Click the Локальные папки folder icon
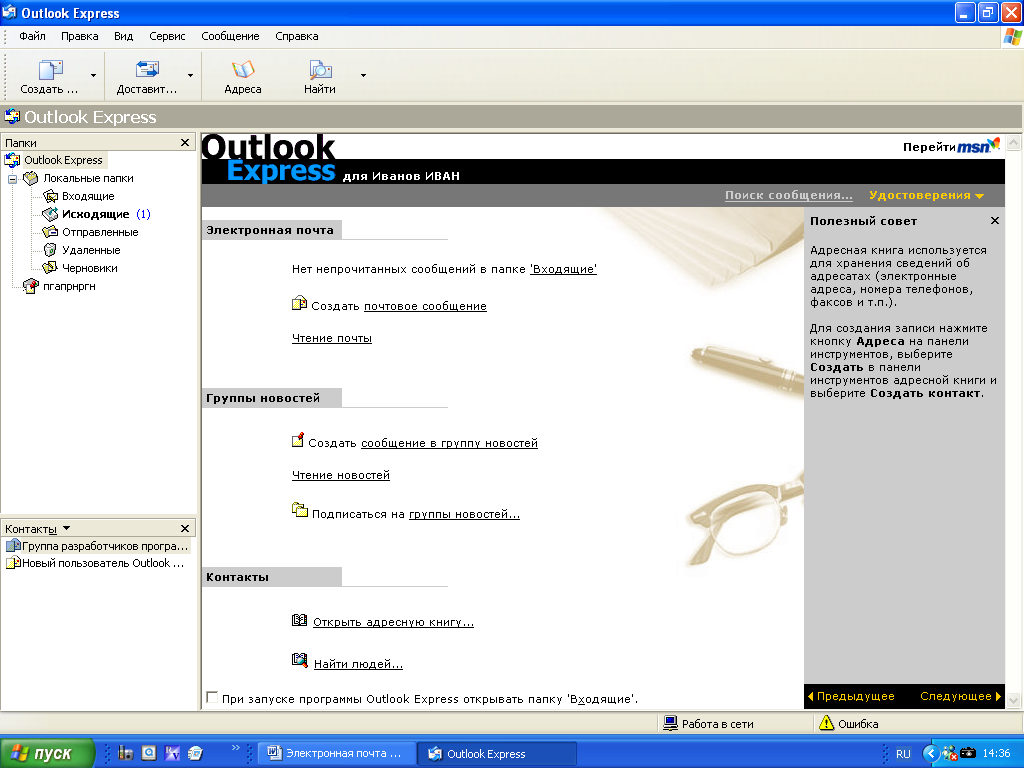This screenshot has height=768, width=1024. click(x=31, y=178)
